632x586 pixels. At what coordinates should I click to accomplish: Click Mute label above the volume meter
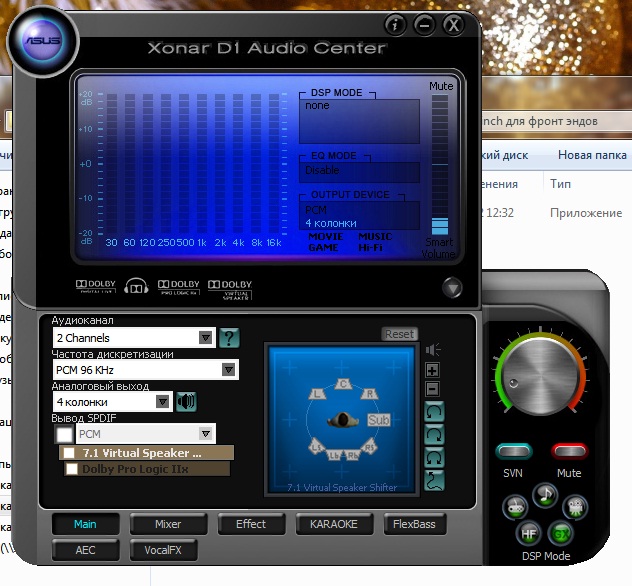pos(441,86)
